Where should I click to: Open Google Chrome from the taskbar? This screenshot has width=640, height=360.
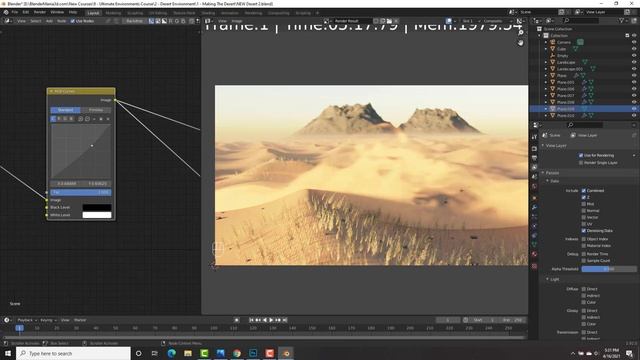pos(237,353)
